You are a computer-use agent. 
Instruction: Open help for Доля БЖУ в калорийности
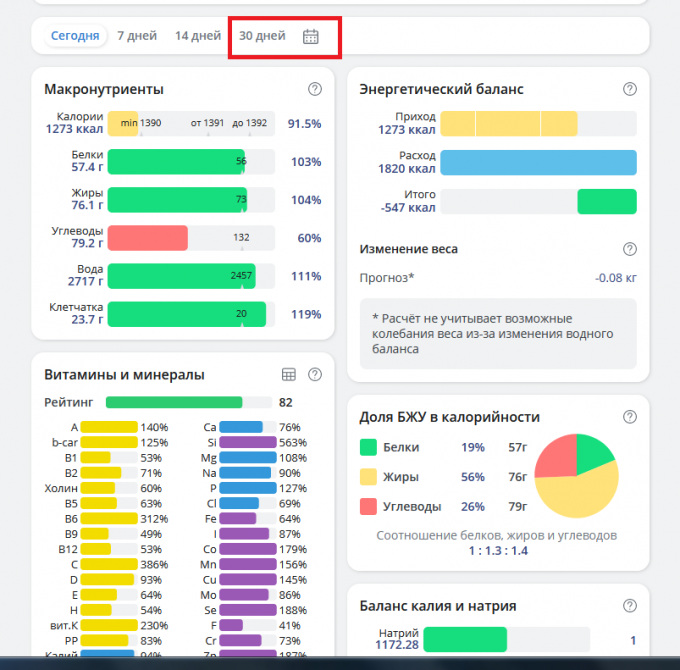click(629, 417)
